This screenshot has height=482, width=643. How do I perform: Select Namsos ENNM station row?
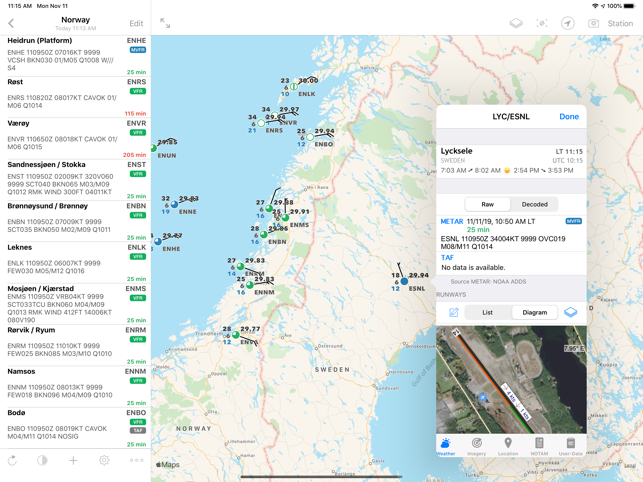pyautogui.click(x=76, y=387)
